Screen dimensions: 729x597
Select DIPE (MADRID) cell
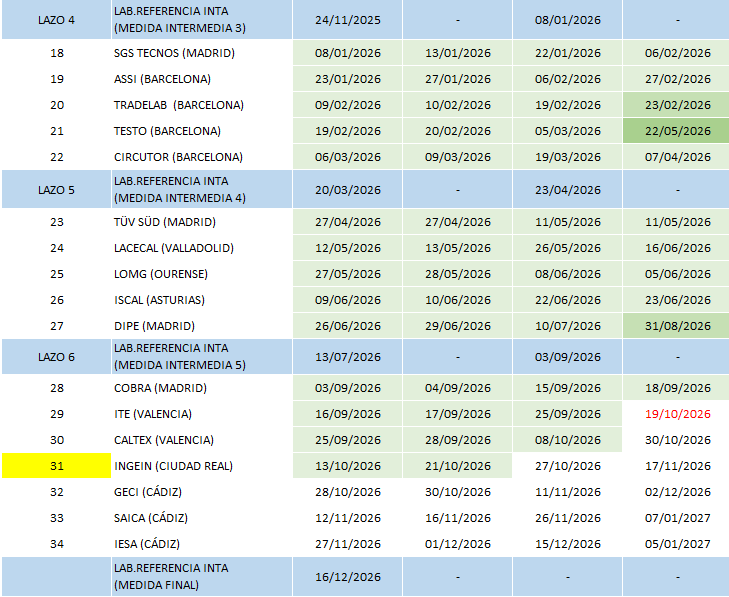[202, 326]
